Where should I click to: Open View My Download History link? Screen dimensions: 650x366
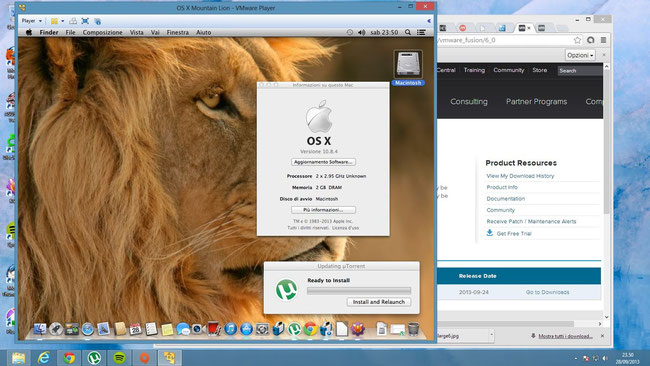pos(520,176)
